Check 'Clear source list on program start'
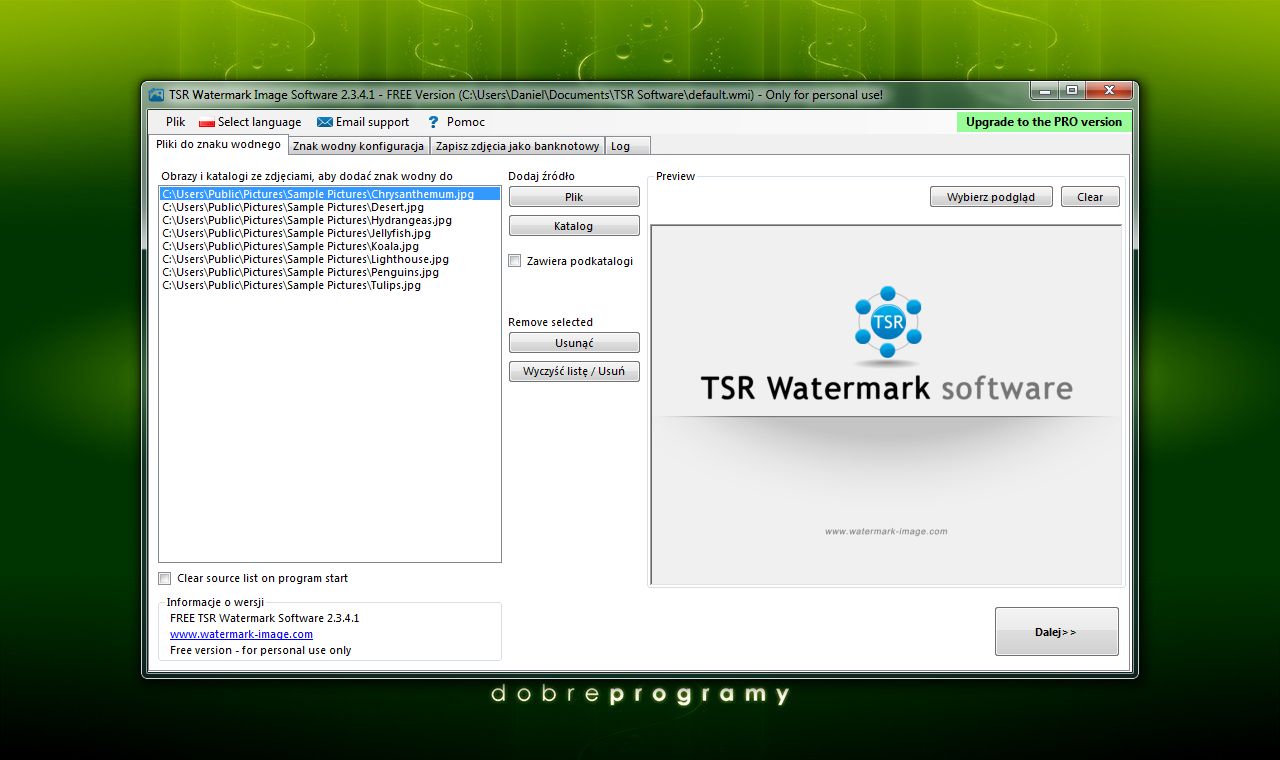The width and height of the screenshot is (1280, 760). tap(164, 578)
